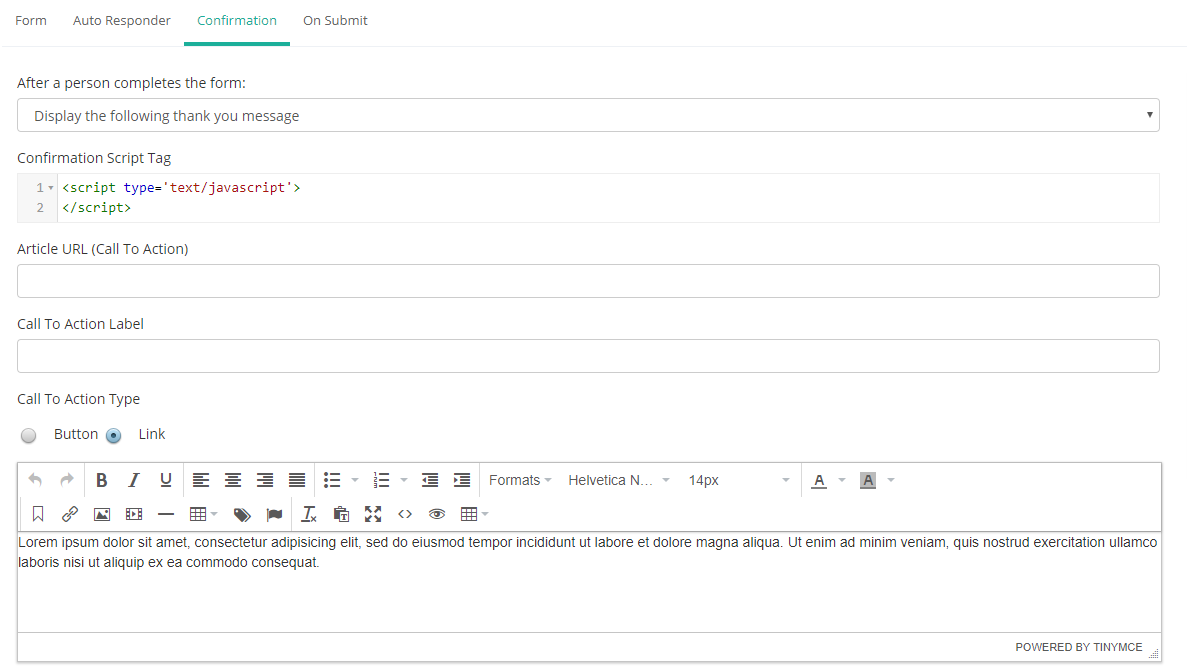Clear formatting of selected text
Screen dimensions: 1187x671
309,514
